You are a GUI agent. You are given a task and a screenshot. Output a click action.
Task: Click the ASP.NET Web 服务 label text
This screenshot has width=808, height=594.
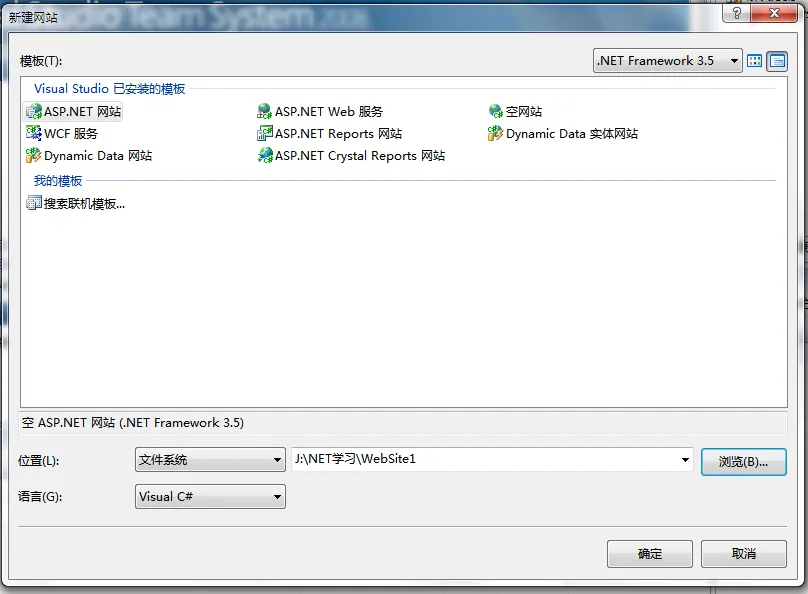point(329,111)
